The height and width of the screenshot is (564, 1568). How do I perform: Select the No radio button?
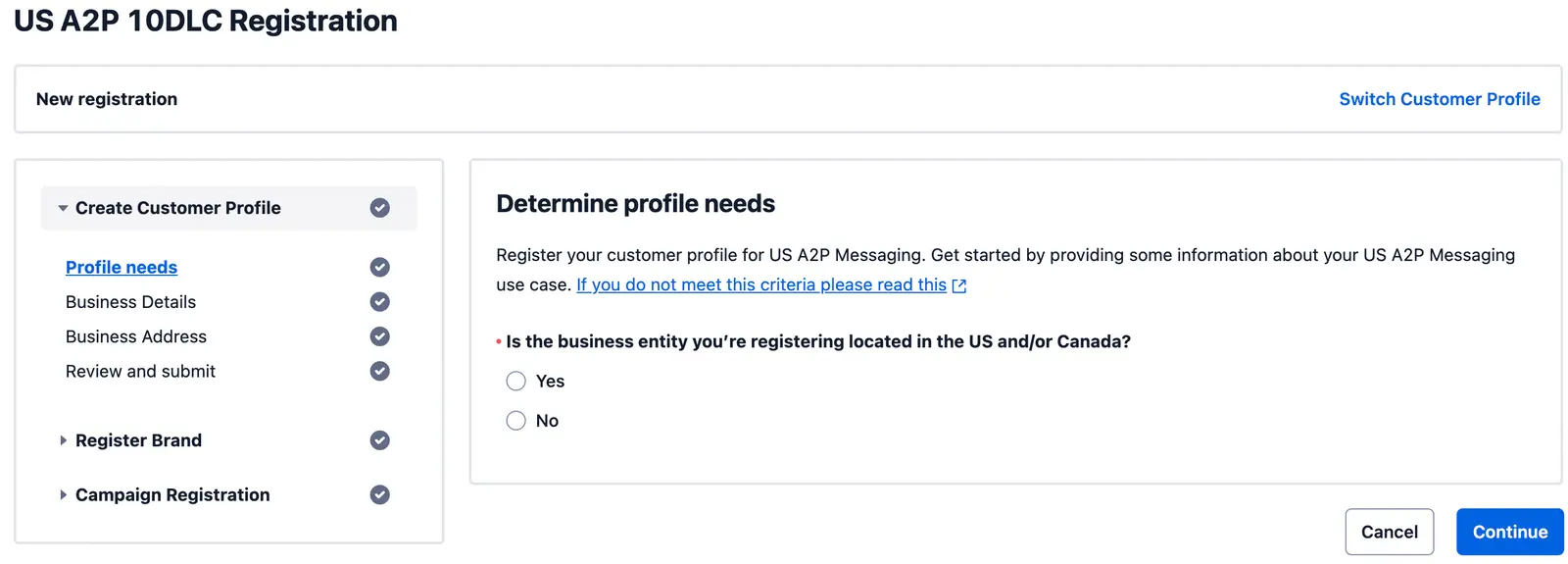coord(516,421)
